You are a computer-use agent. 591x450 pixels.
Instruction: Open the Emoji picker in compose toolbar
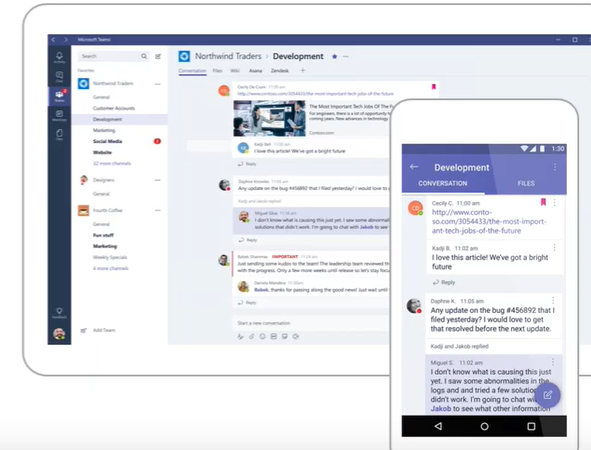tap(262, 336)
